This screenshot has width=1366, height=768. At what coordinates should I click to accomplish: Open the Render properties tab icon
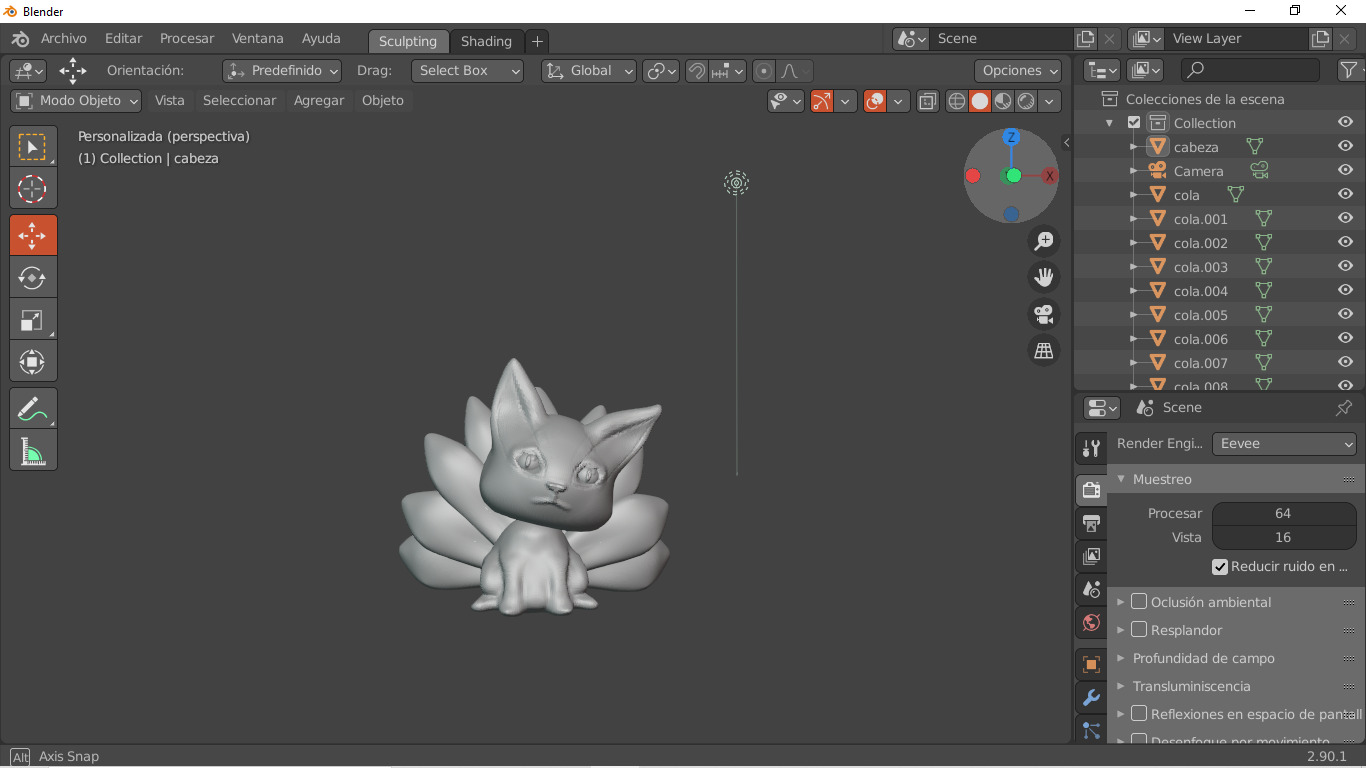click(x=1091, y=490)
